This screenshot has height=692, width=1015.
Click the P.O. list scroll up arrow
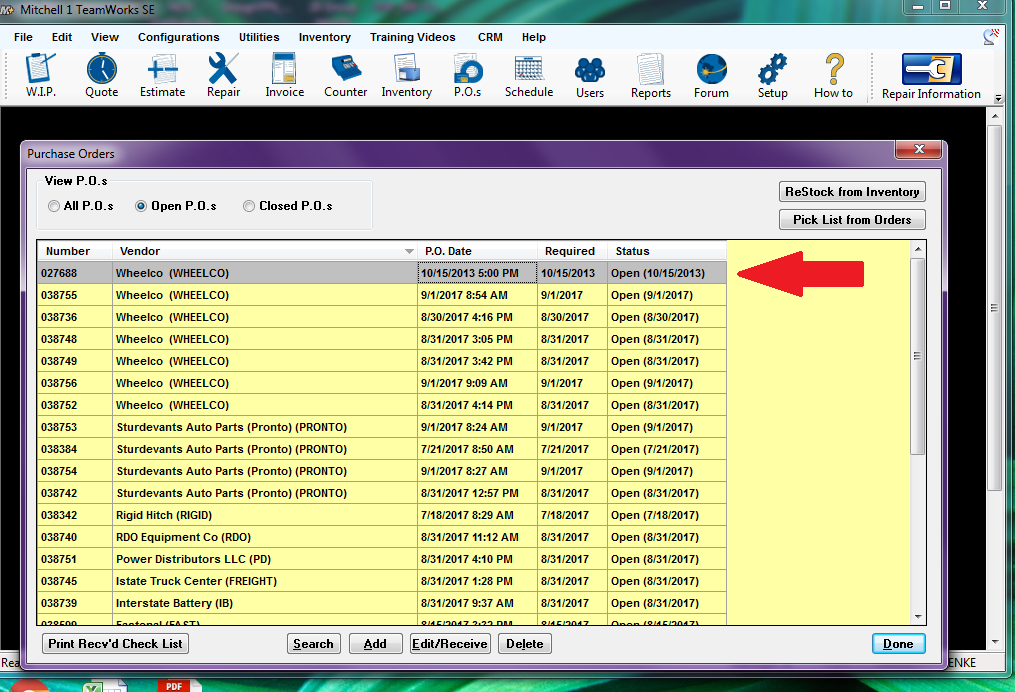pos(918,249)
